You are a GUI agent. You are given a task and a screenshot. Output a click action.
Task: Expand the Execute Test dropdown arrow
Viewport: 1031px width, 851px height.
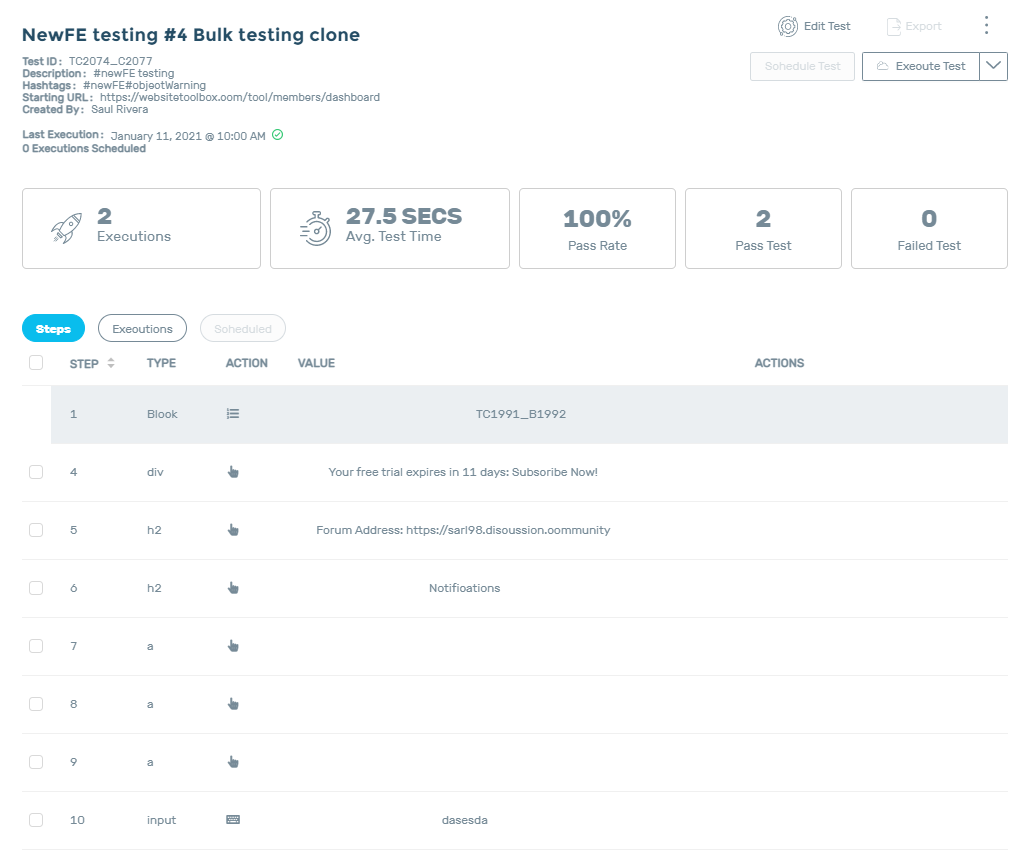[993, 66]
